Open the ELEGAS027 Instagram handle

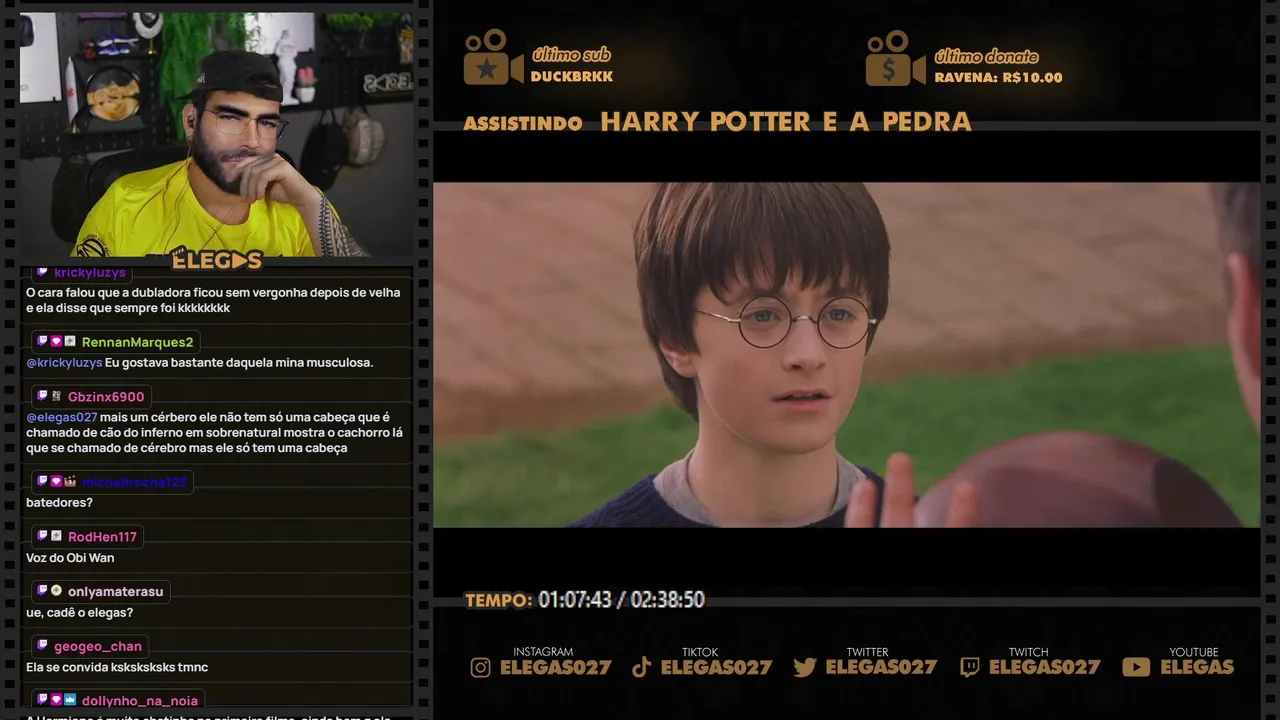coord(555,667)
